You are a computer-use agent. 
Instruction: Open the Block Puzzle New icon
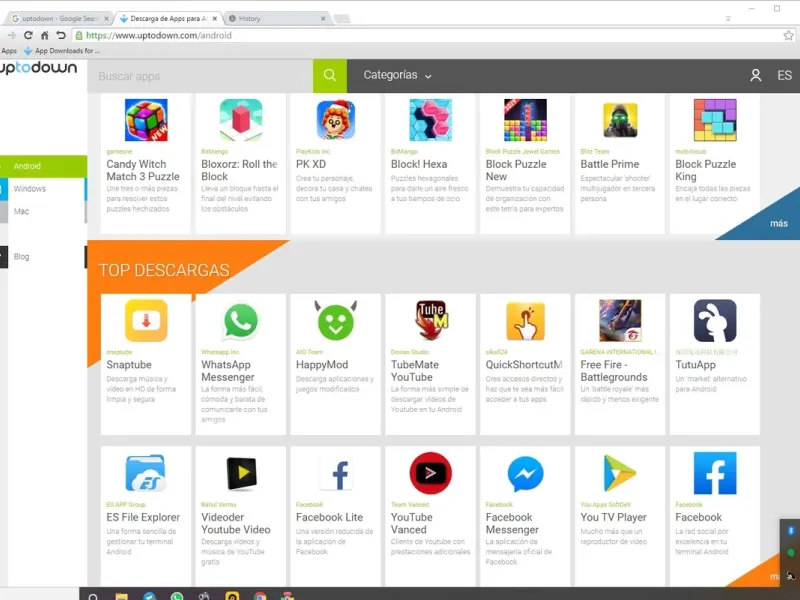tap(526, 120)
